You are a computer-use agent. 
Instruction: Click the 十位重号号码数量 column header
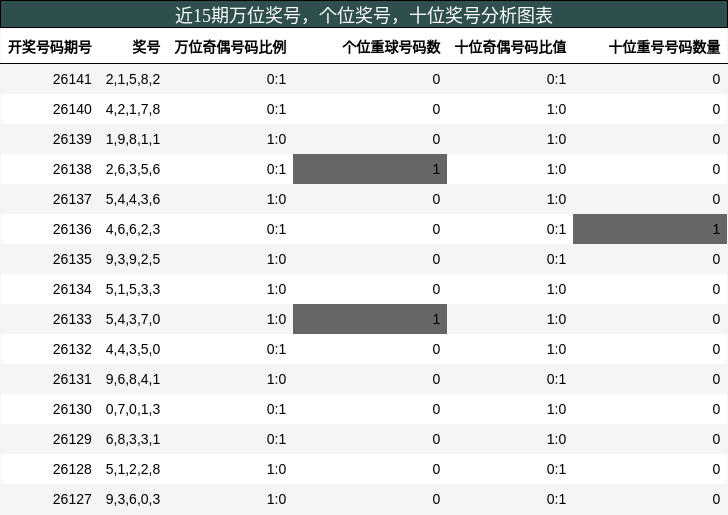[664, 47]
